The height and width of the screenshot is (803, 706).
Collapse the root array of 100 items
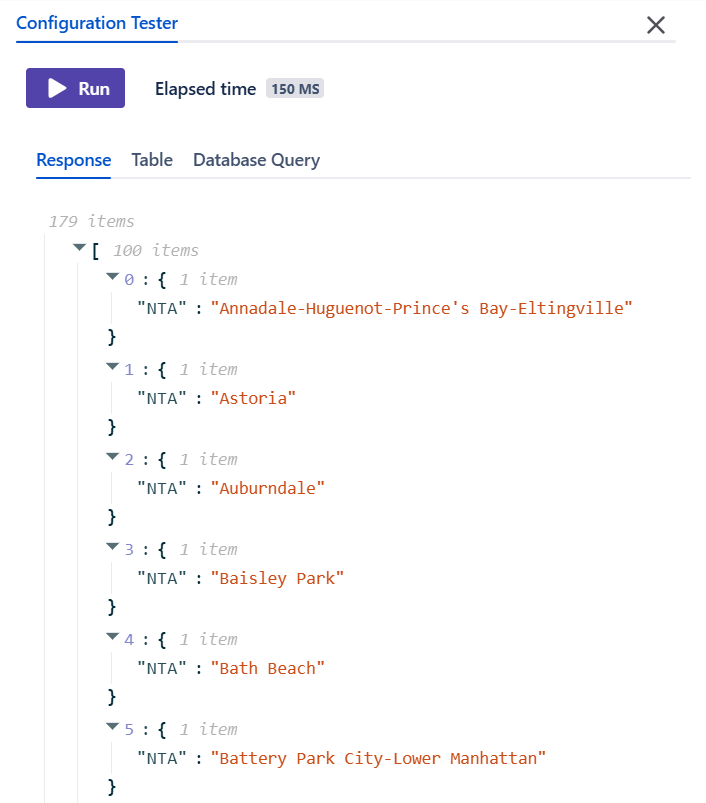(x=79, y=248)
